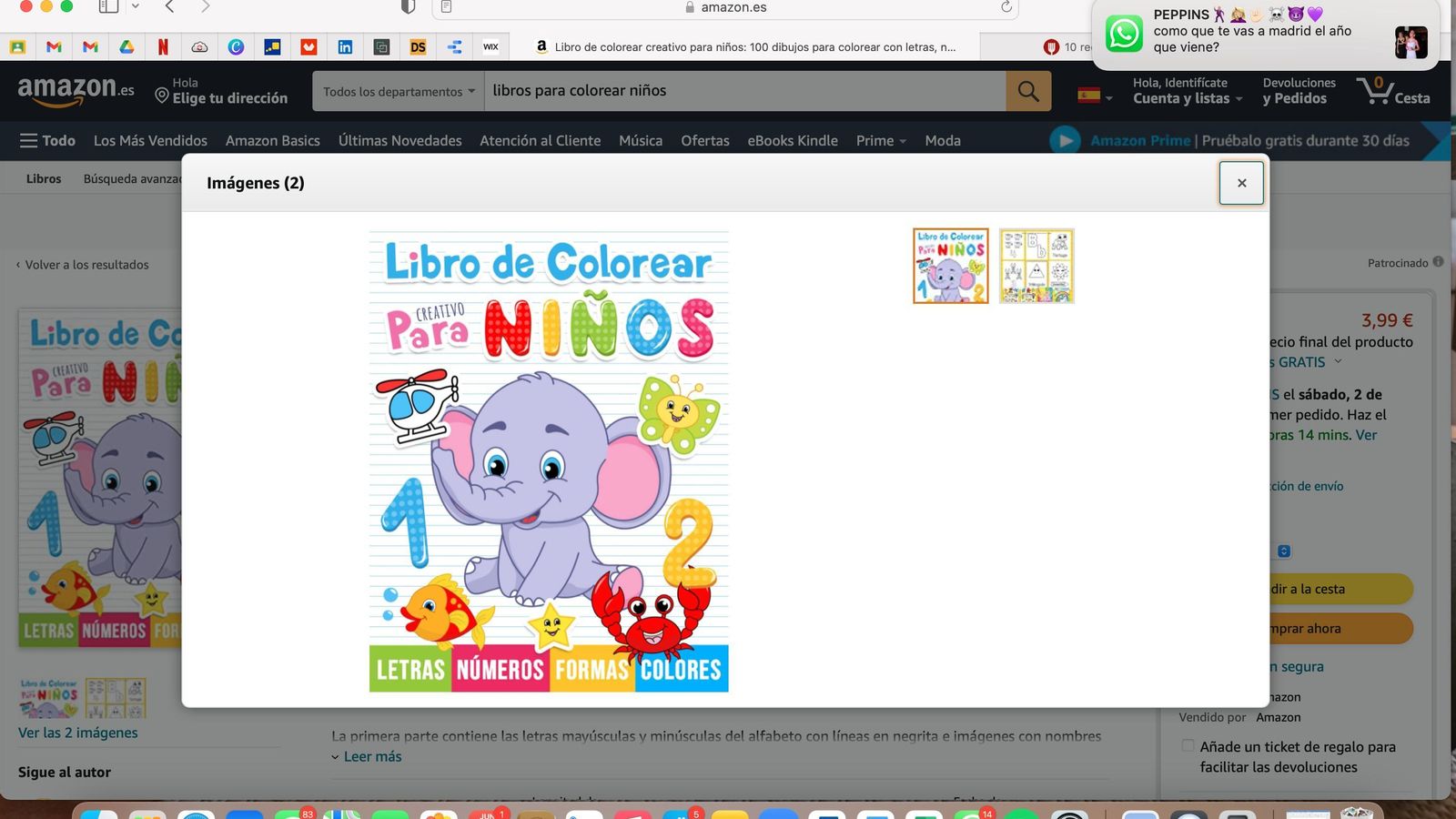Click the blue quantity stepper control
Screen dimensions: 1456x819
click(x=1284, y=551)
